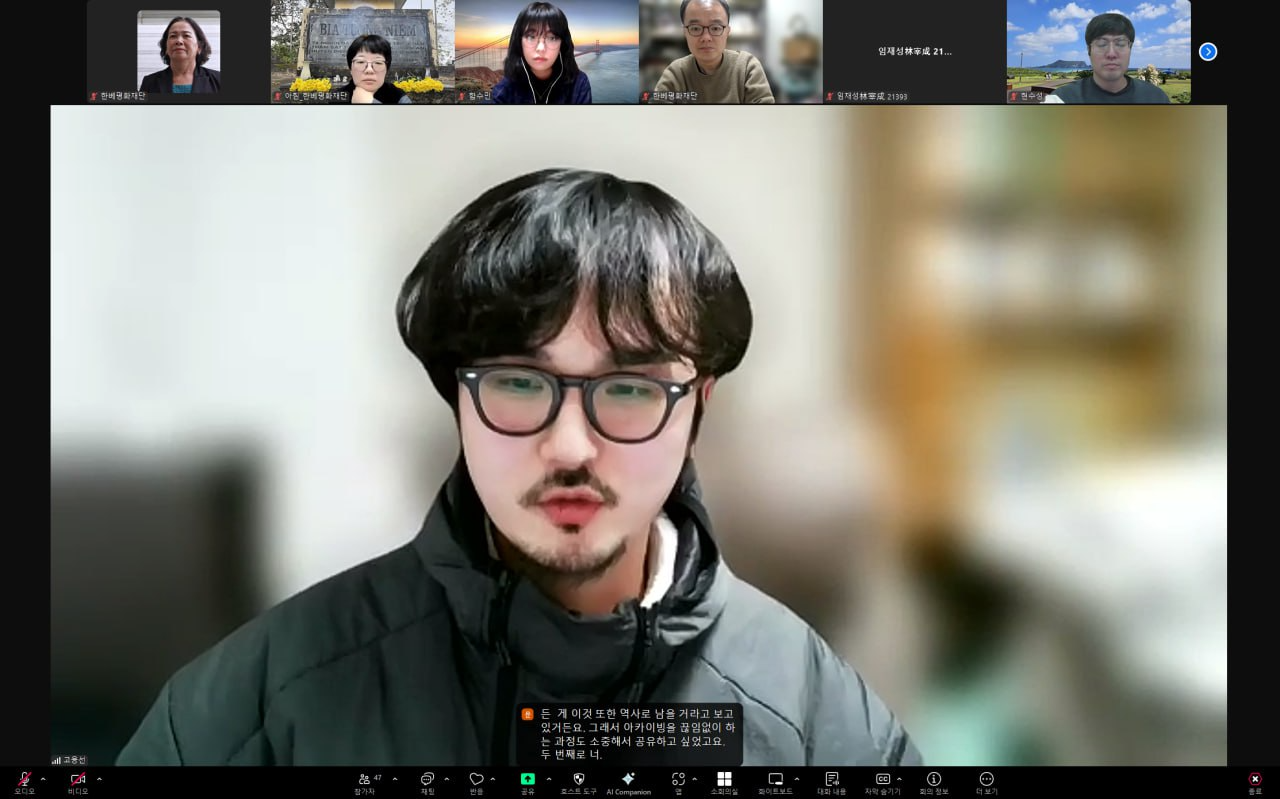Open the meeting notes icon
The image size is (1280, 799).
click(x=832, y=783)
